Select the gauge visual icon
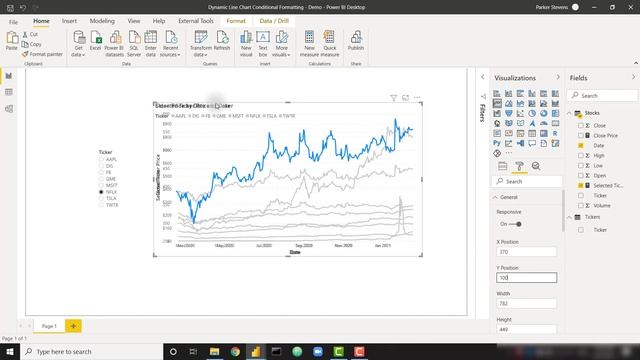Viewport: 640px width, 360px height. point(544,123)
